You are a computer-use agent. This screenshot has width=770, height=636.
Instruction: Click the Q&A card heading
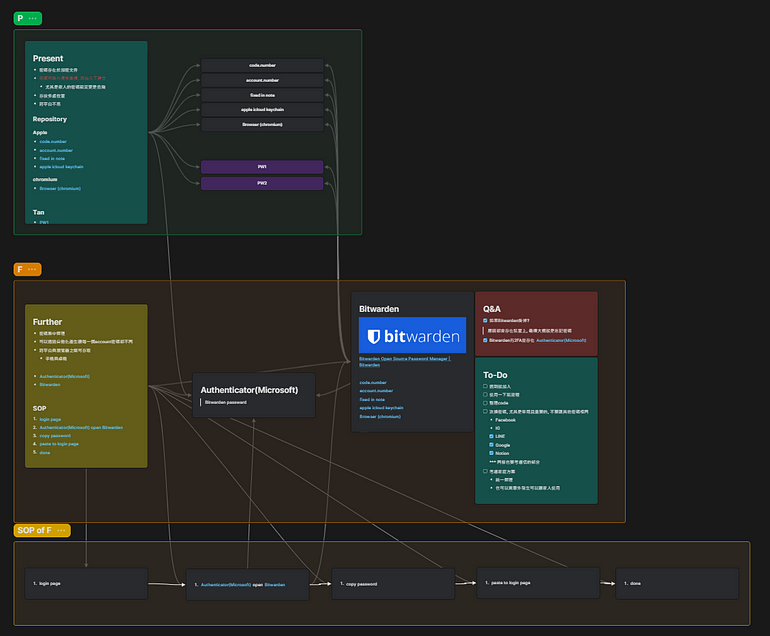(x=492, y=309)
